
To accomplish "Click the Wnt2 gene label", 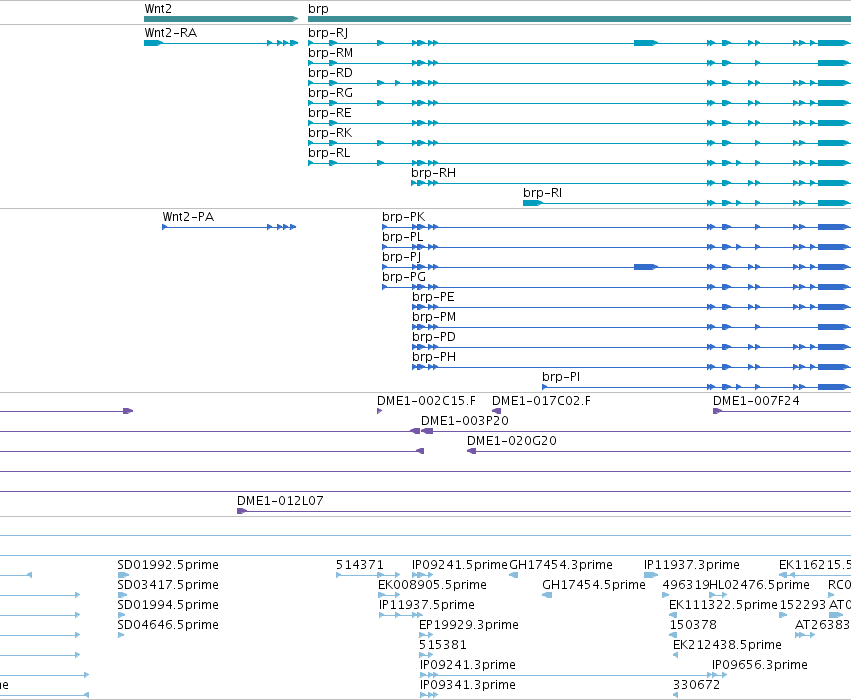I will 158,9.
